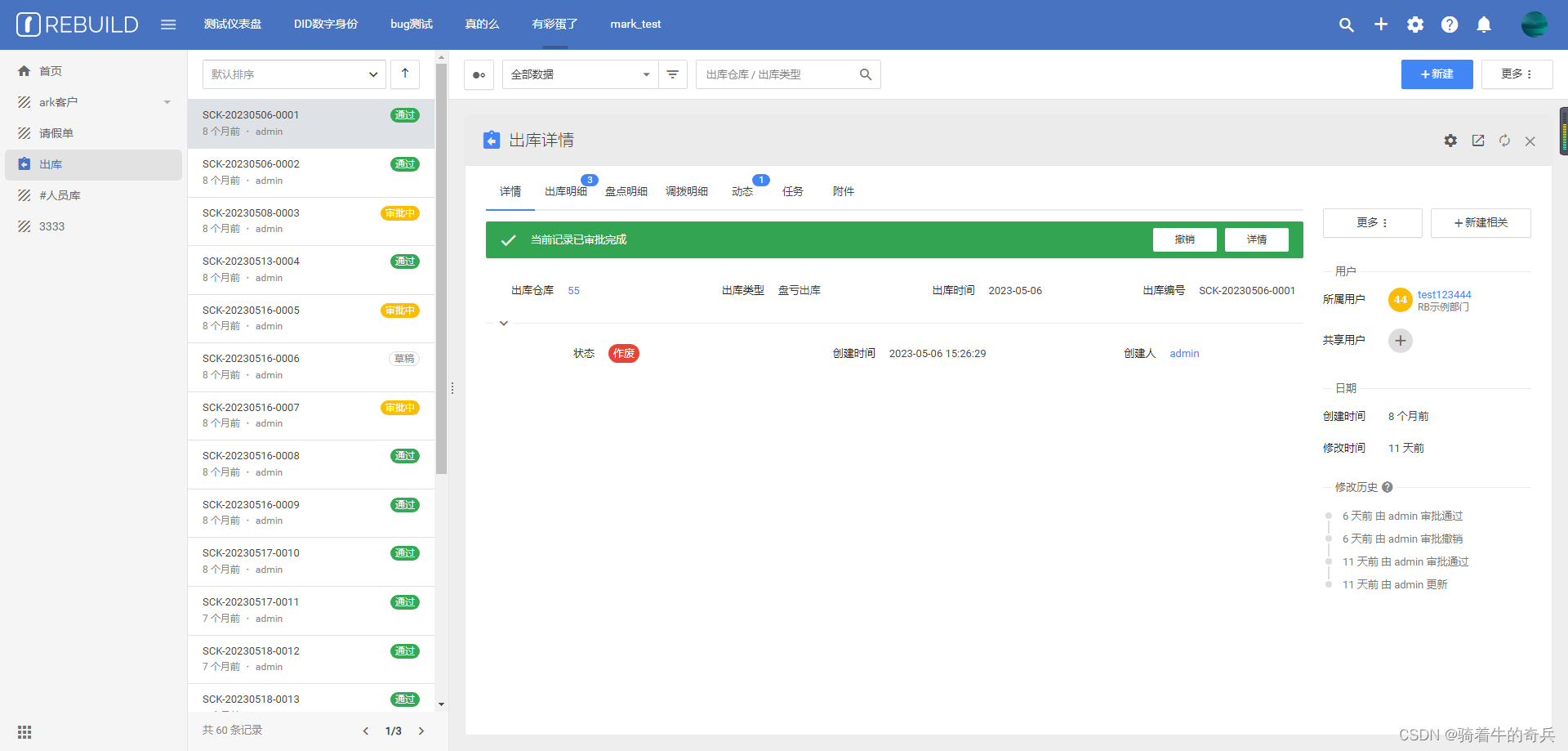Click the search magnifier in query box

pos(866,74)
